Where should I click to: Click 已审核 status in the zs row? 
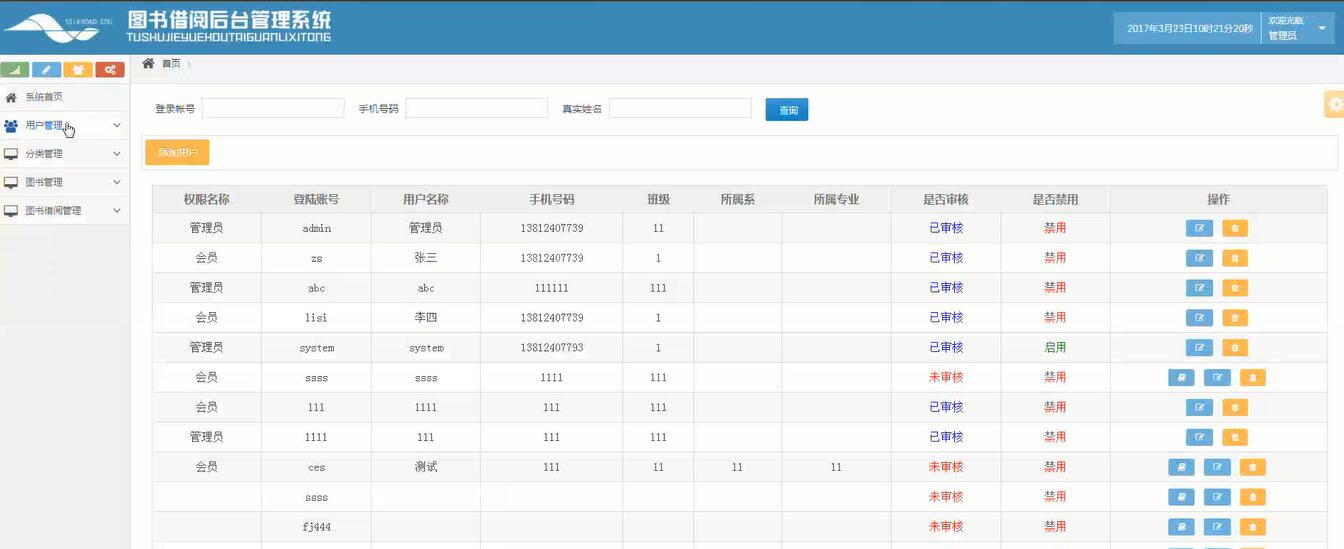pos(946,258)
